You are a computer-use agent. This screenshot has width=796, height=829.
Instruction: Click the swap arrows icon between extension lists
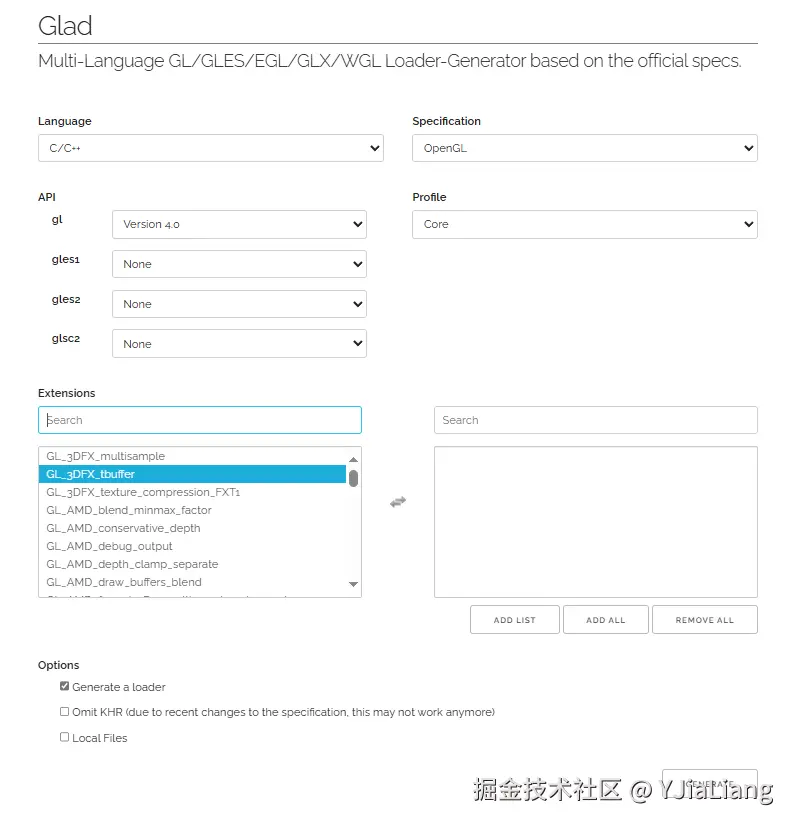(x=398, y=501)
